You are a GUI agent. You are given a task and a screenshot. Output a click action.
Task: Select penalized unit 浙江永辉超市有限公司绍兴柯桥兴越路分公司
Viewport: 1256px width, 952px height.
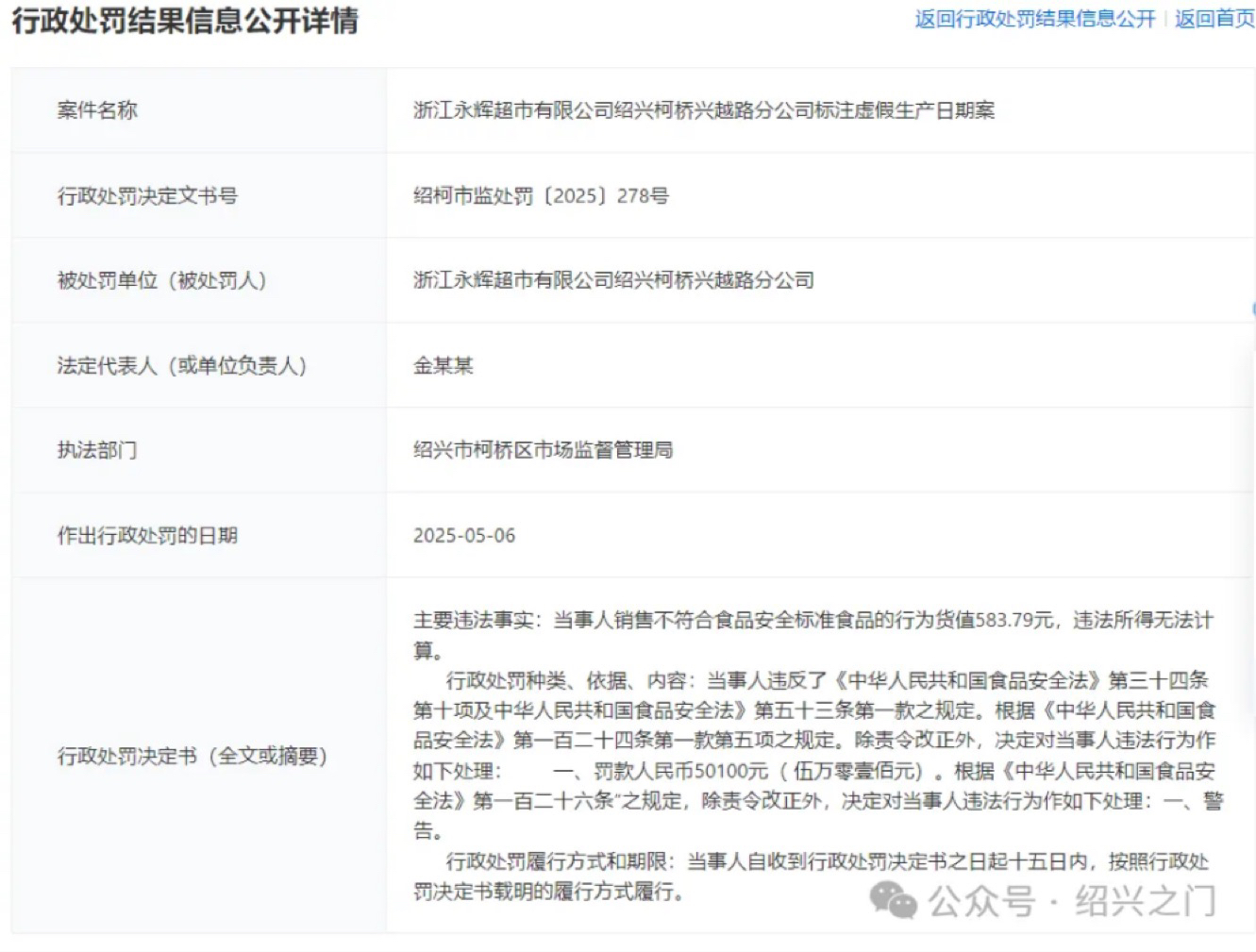pos(613,280)
